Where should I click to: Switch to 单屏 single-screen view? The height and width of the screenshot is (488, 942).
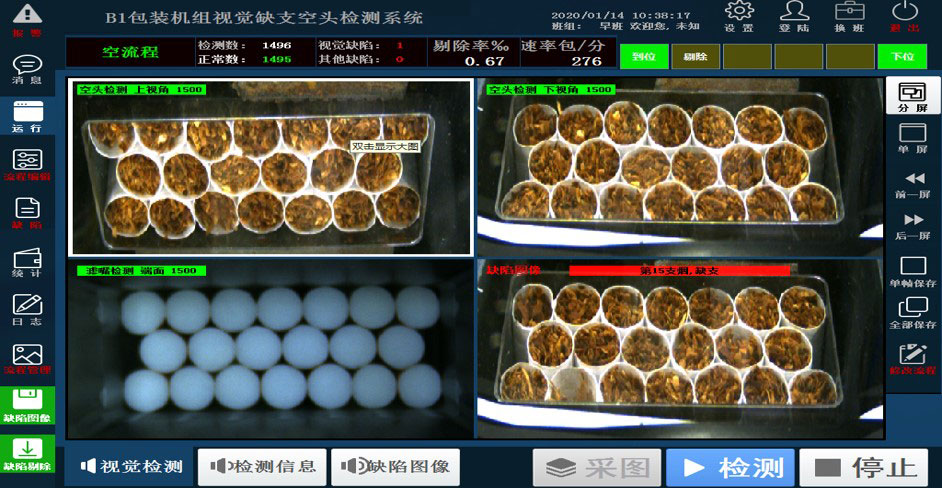pos(913,137)
